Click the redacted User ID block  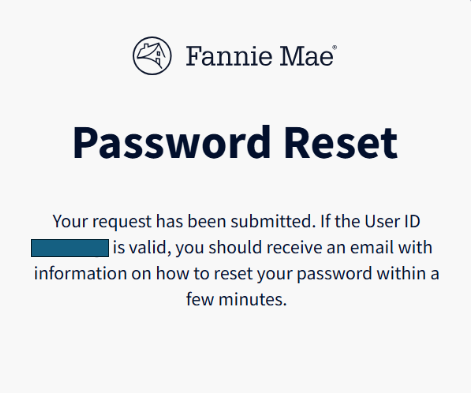click(70, 248)
